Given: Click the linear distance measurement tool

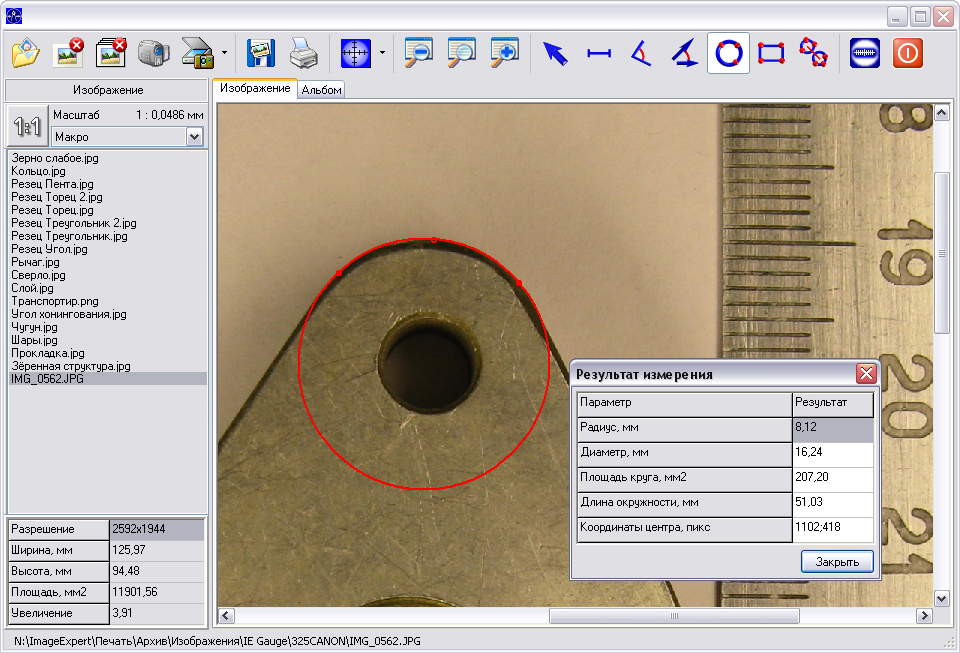Looking at the screenshot, I should tap(598, 53).
